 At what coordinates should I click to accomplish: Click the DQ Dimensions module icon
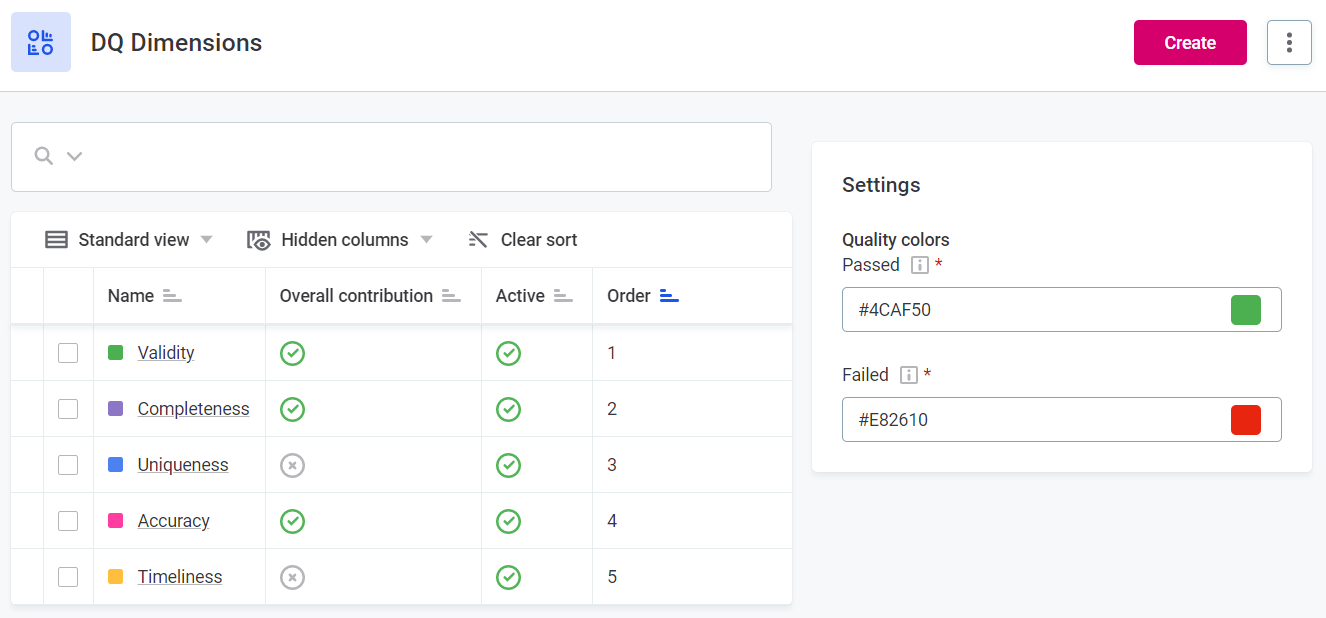pyautogui.click(x=41, y=42)
